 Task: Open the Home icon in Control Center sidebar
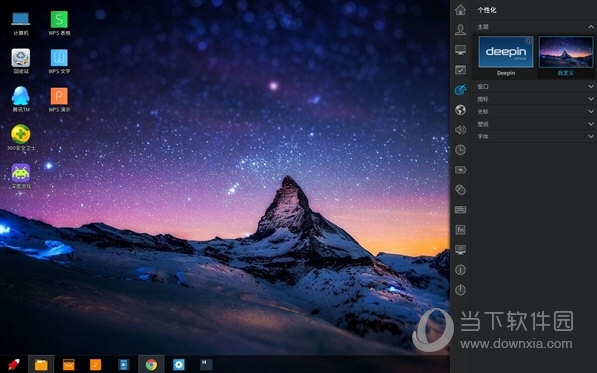[460, 10]
